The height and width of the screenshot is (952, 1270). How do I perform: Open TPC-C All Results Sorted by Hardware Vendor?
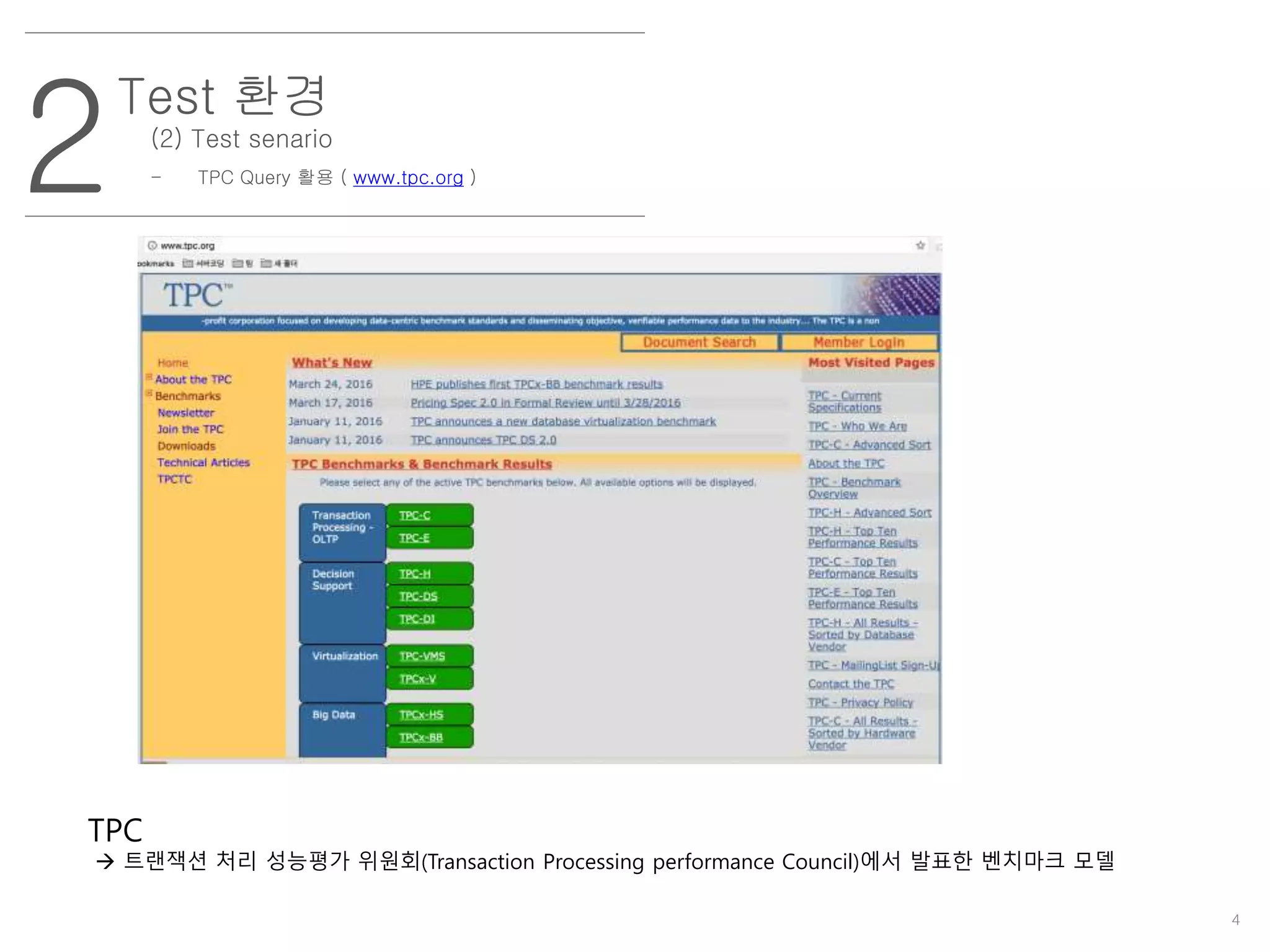(863, 733)
